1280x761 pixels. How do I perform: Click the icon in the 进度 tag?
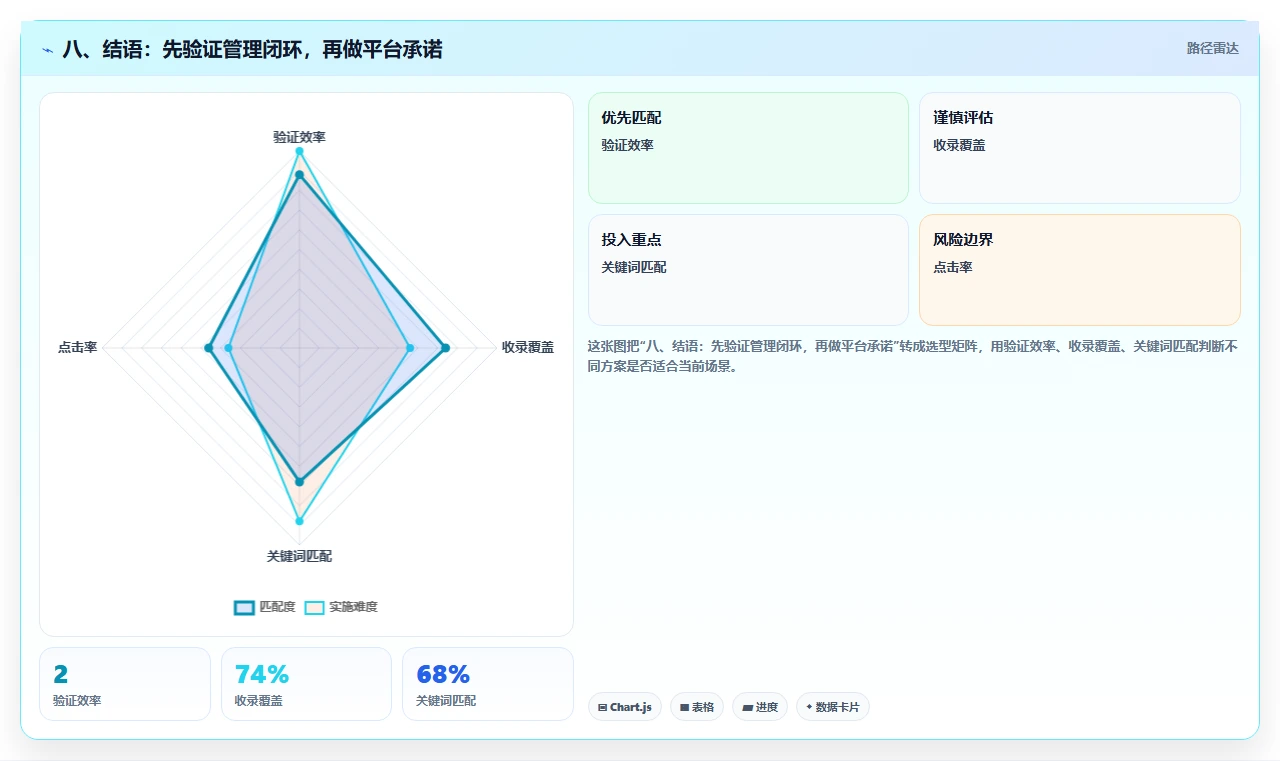[747, 707]
